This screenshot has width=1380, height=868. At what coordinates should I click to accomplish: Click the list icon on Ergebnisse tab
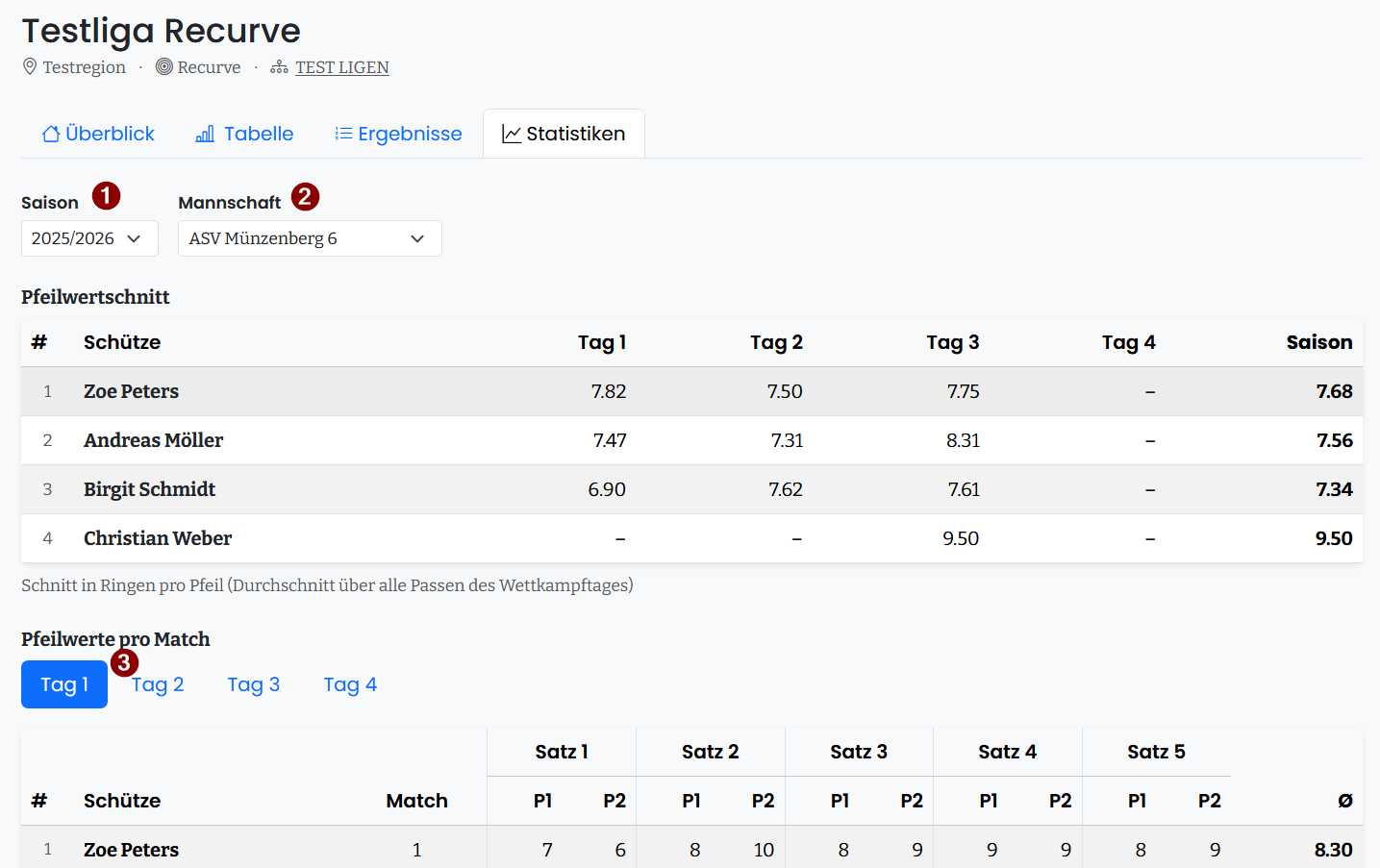point(343,134)
